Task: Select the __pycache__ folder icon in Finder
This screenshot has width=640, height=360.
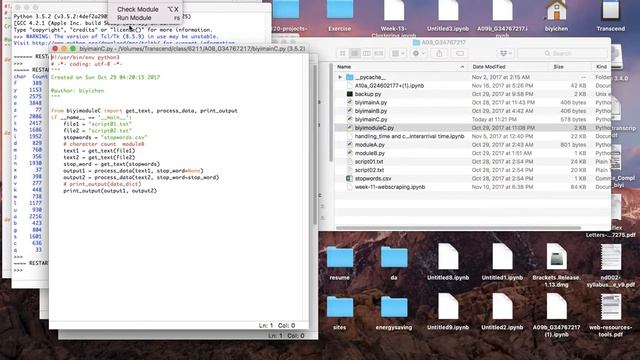Action: coord(349,77)
